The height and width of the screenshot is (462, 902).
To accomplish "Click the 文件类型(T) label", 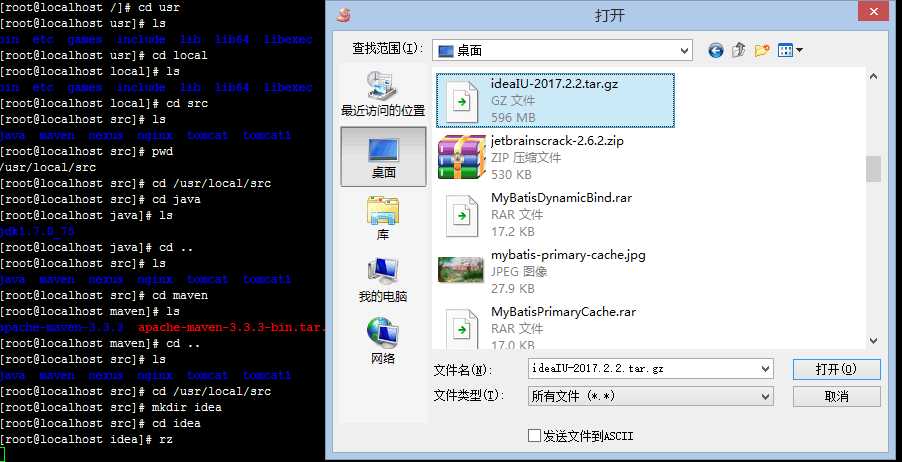I will (469, 395).
